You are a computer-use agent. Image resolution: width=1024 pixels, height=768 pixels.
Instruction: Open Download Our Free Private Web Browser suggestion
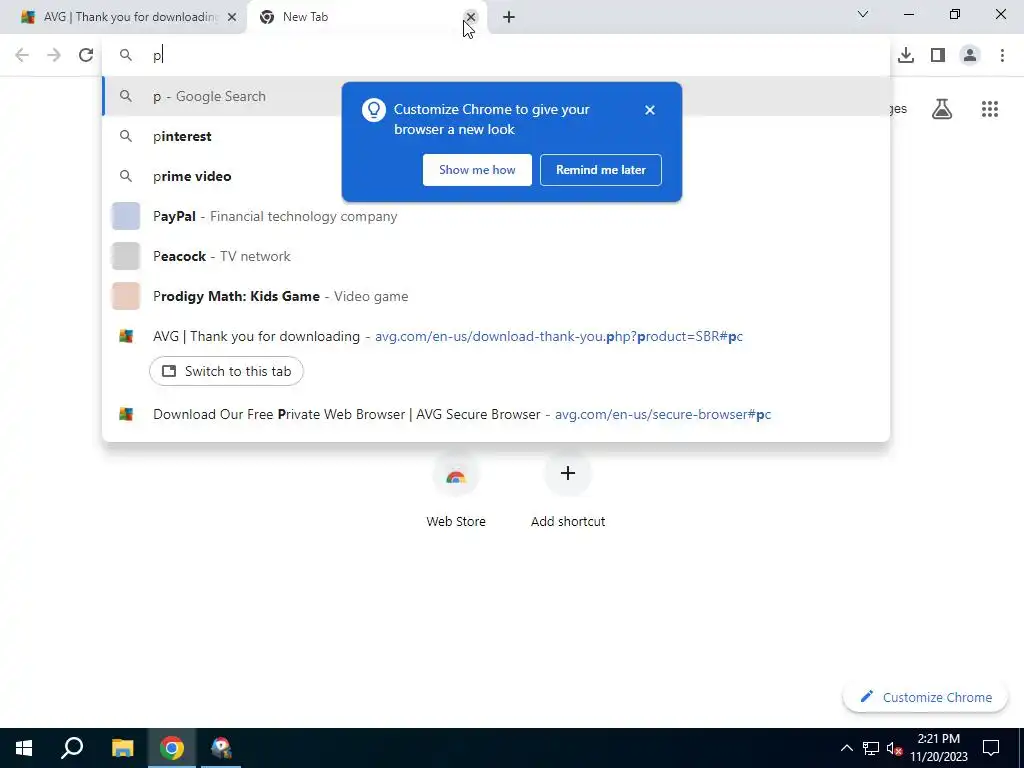pos(496,414)
